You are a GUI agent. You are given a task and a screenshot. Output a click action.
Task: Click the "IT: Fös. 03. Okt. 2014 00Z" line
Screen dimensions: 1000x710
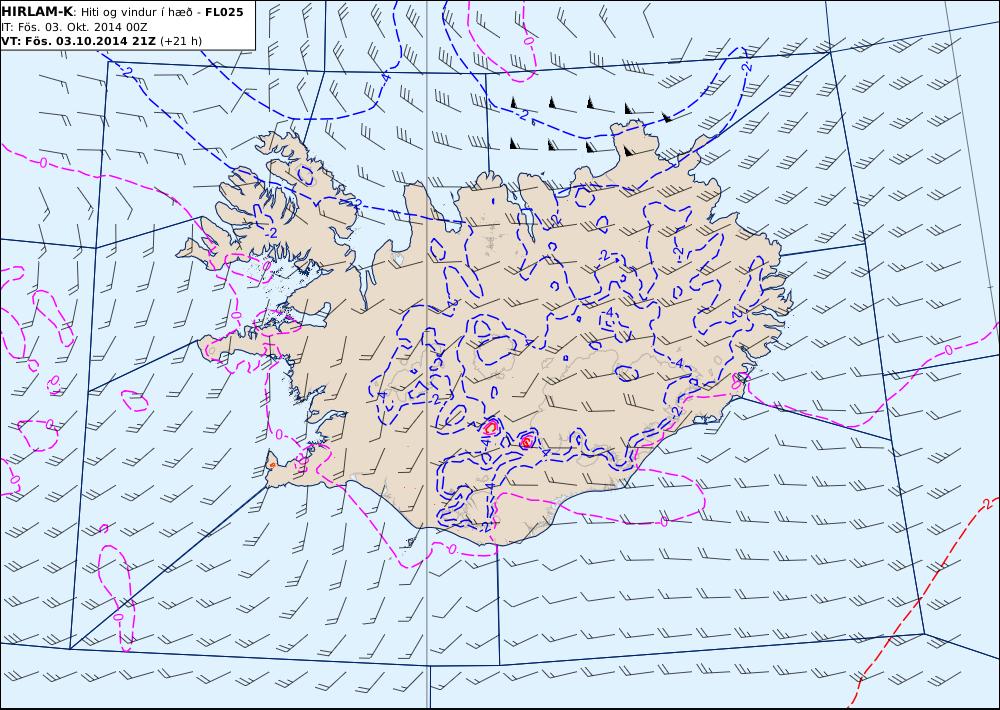click(75, 27)
